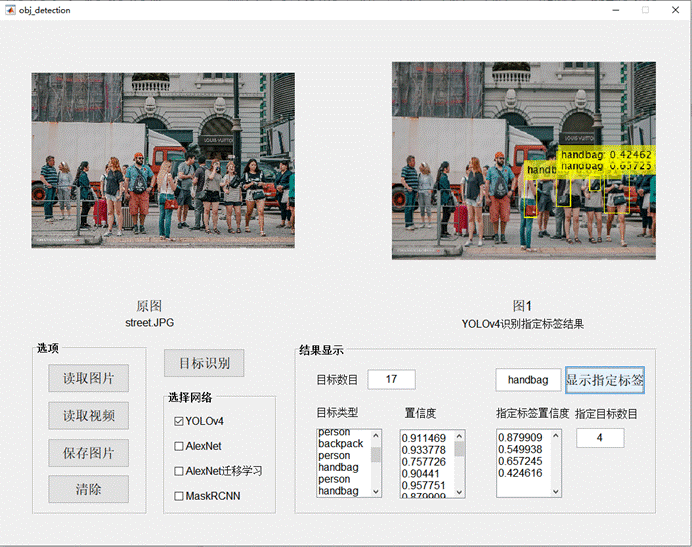Click the 指定标签置信度 label
This screenshot has height=547, width=692.
[533, 413]
